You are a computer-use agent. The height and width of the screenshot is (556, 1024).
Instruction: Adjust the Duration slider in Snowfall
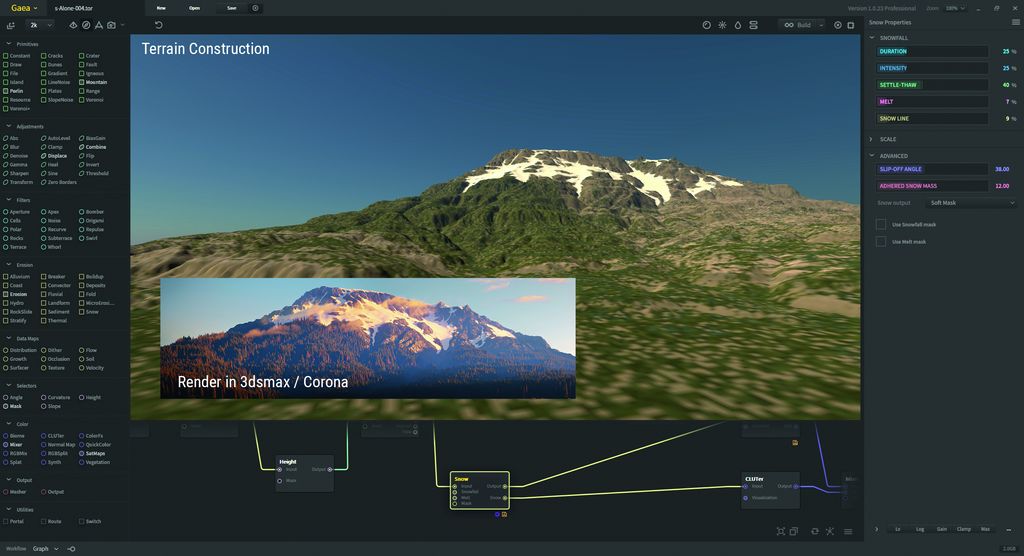pyautogui.click(x=932, y=51)
